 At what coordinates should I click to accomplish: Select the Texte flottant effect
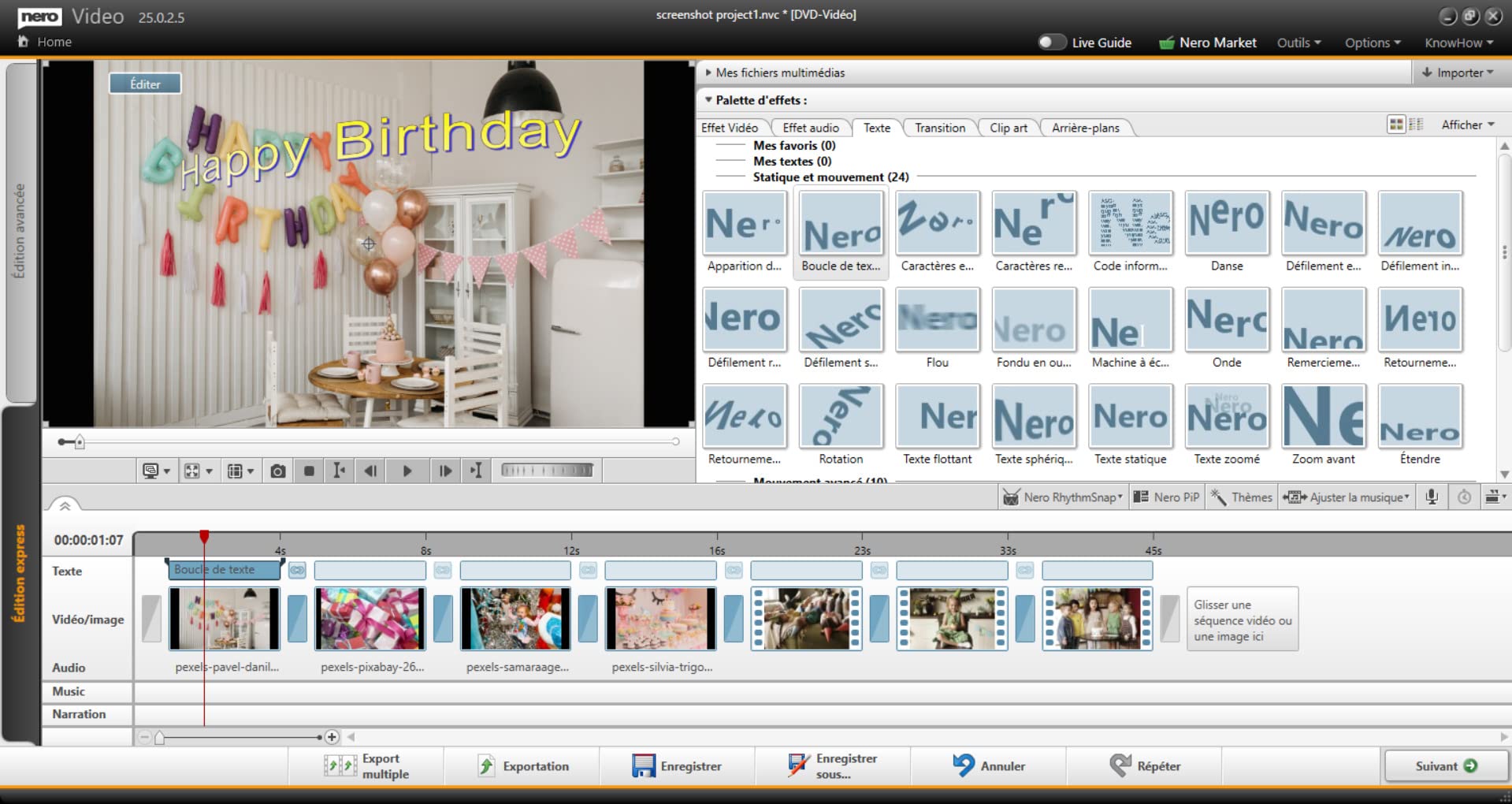pyautogui.click(x=938, y=426)
